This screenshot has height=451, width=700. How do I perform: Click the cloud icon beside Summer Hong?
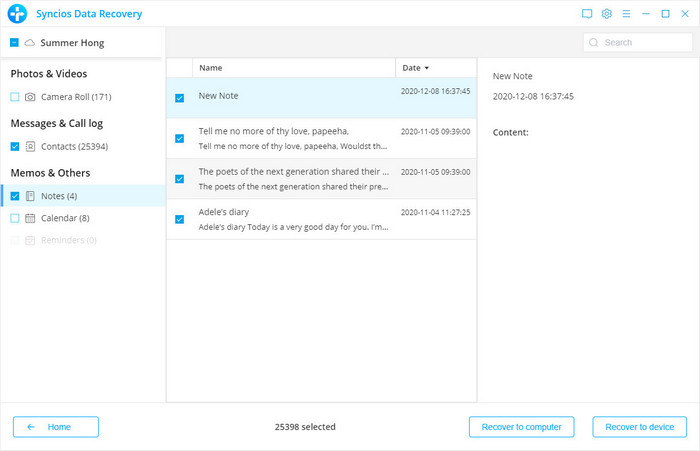(x=30, y=43)
